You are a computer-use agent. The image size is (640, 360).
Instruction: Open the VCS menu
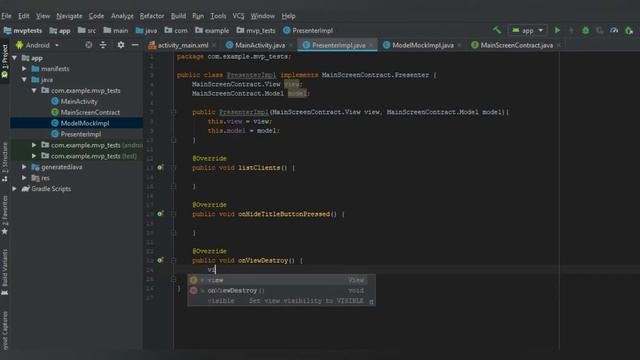pos(238,16)
